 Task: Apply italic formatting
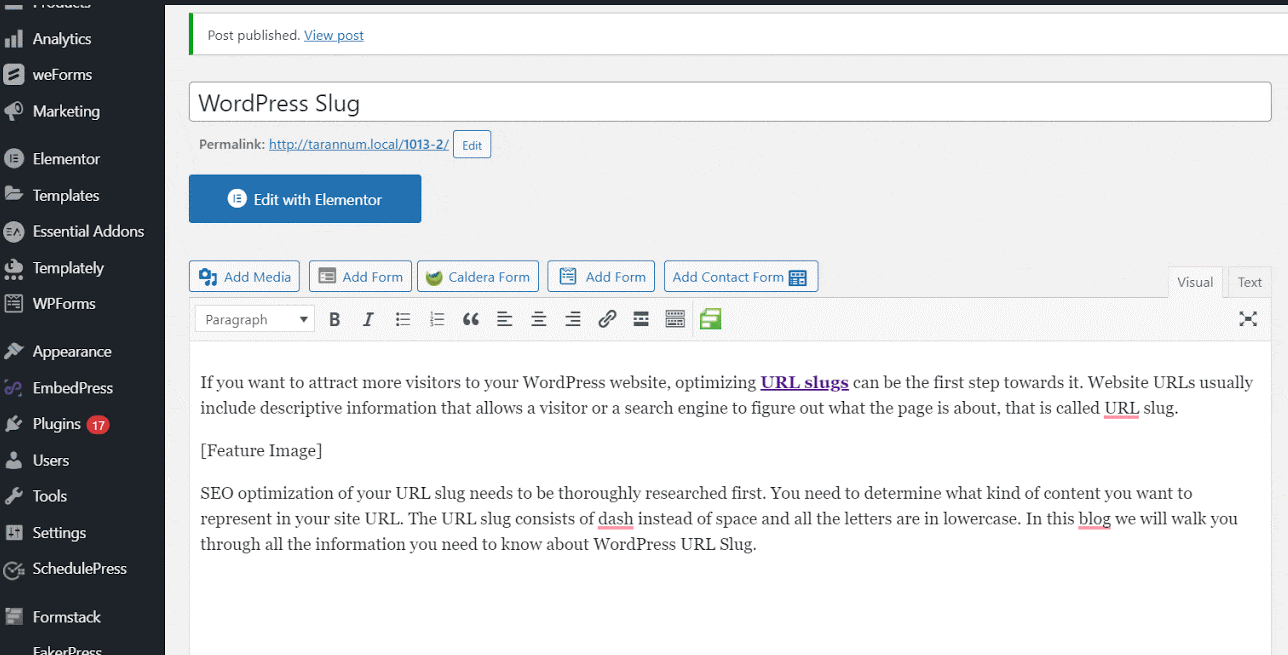click(368, 318)
